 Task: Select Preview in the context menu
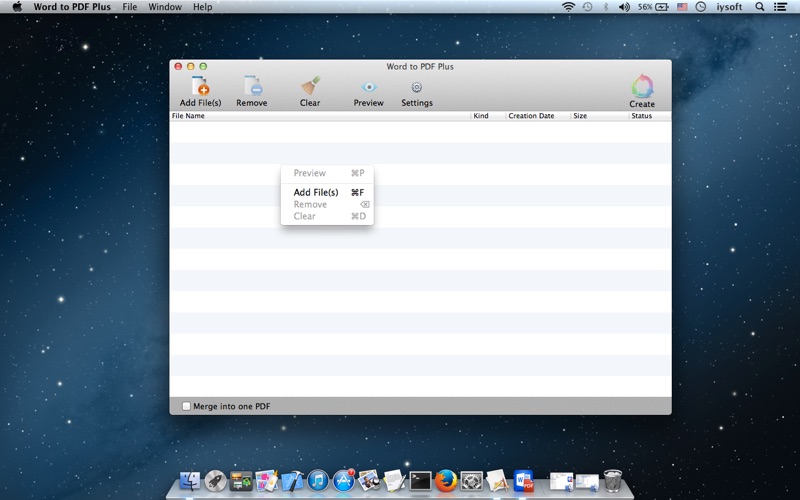tap(327, 173)
